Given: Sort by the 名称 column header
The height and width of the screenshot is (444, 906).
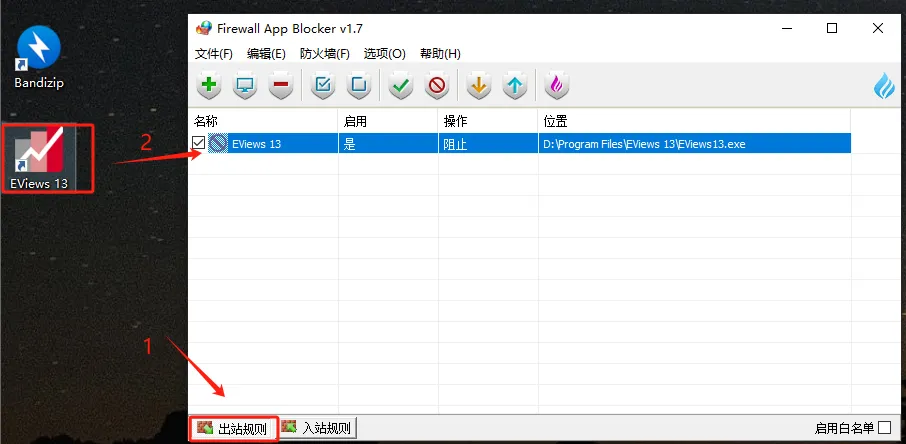Looking at the screenshot, I should (x=263, y=121).
